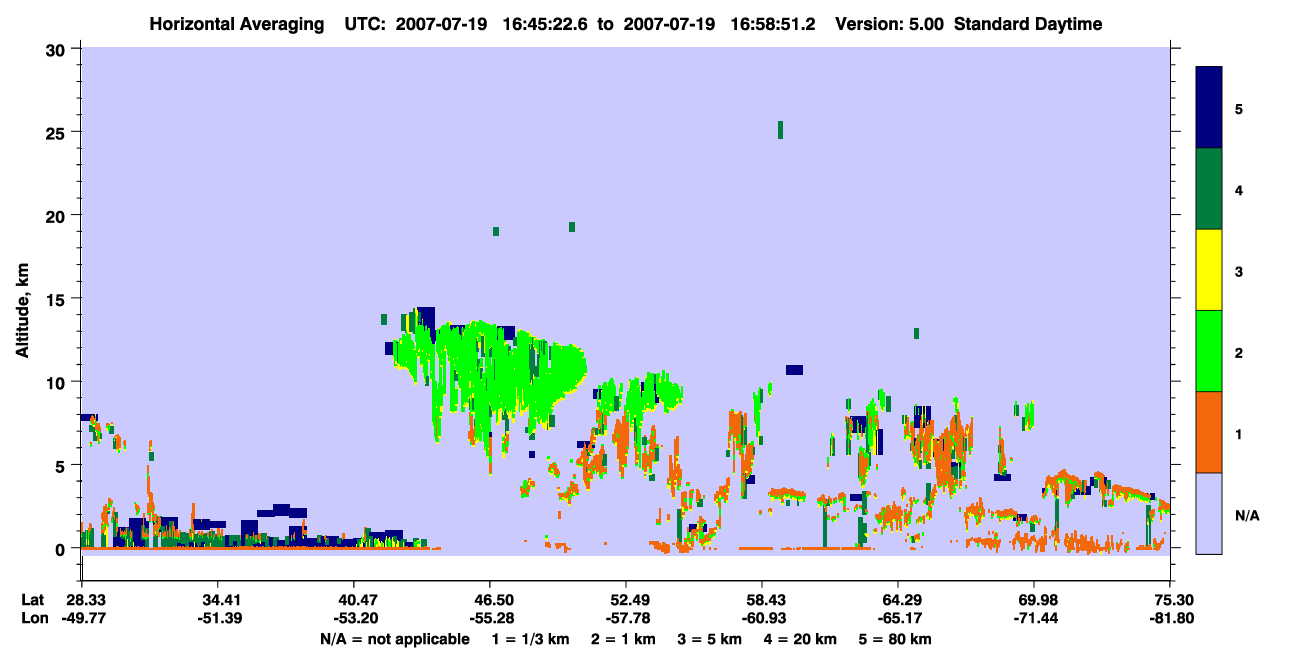This screenshot has height=667, width=1300.
Task: Click the 'Lon' row label
Action: [33, 619]
